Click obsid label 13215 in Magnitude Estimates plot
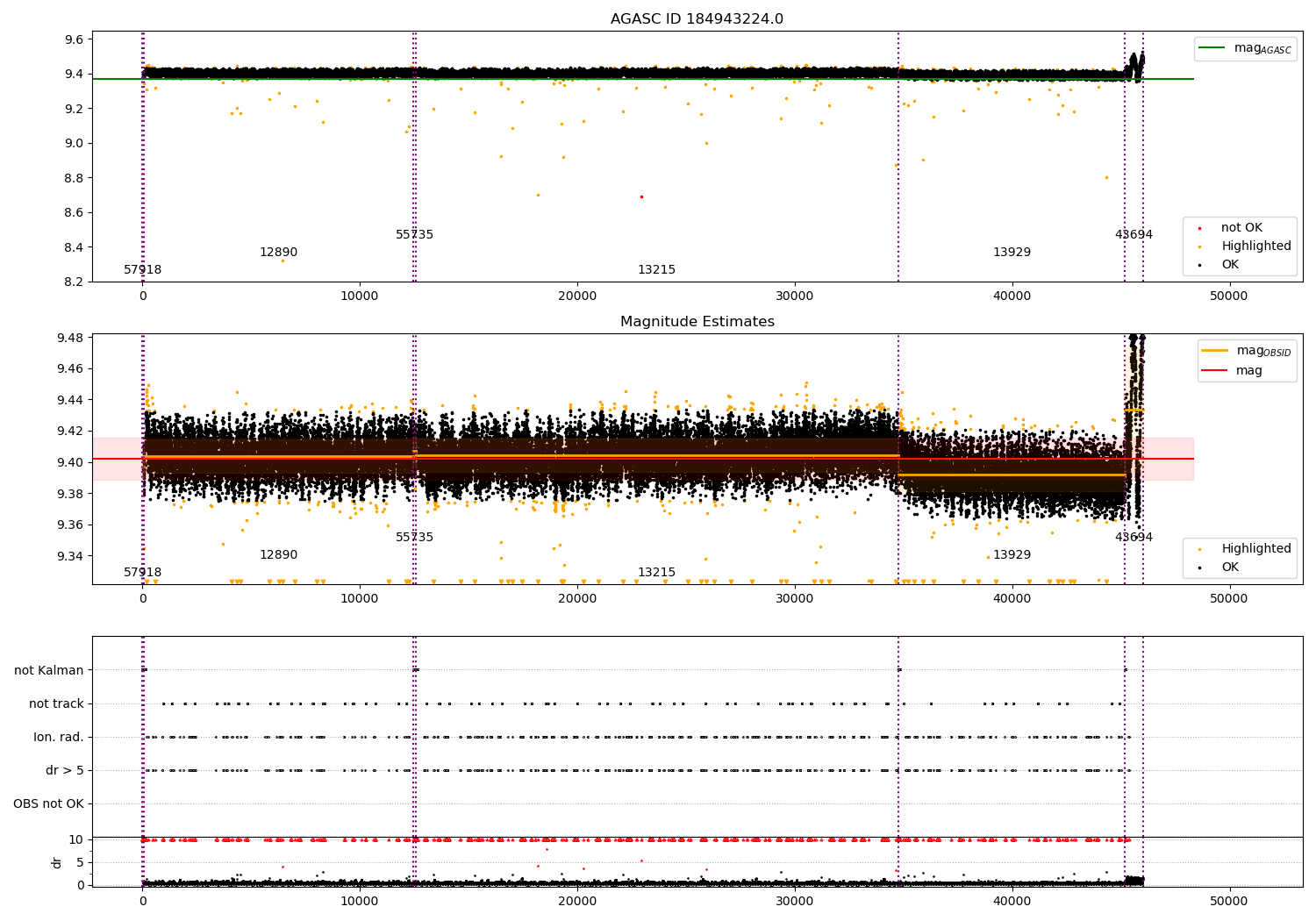 point(656,573)
